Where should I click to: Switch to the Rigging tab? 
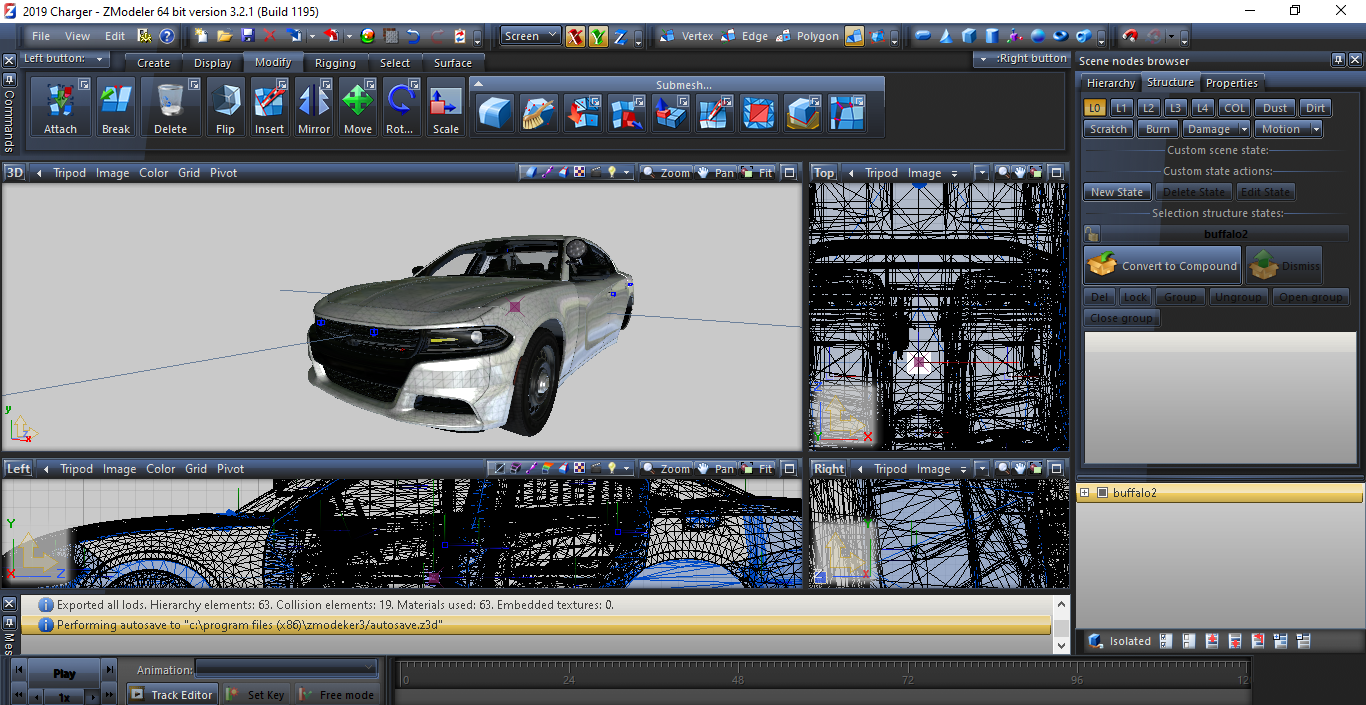coord(335,63)
